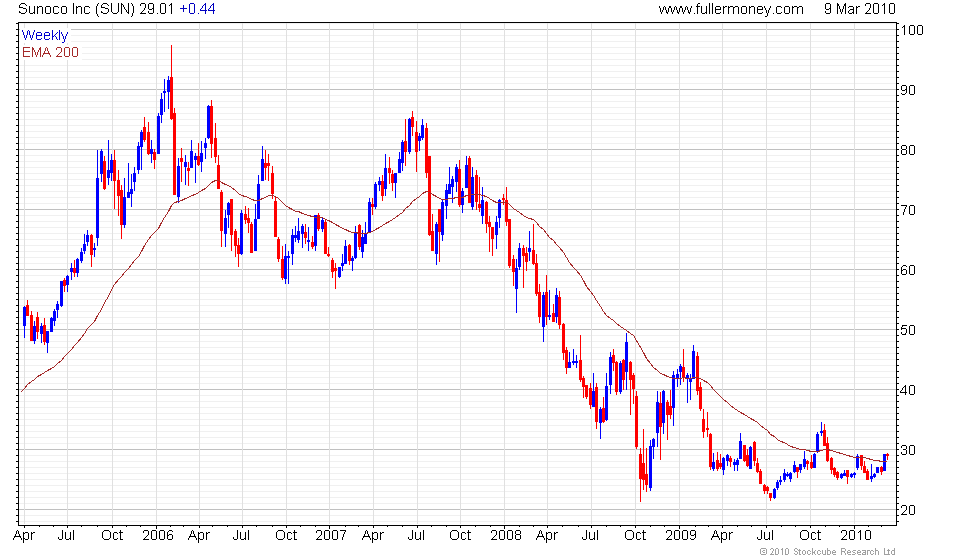Viewport: 980px width, 560px height.
Task: Click the latest candle at the chart's right edge
Action: 888,456
